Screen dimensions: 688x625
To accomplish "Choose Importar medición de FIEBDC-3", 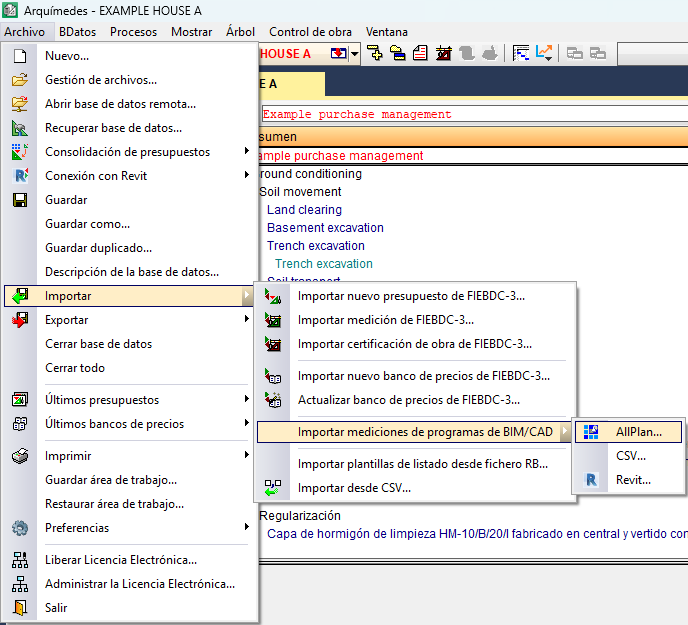I will (x=386, y=320).
